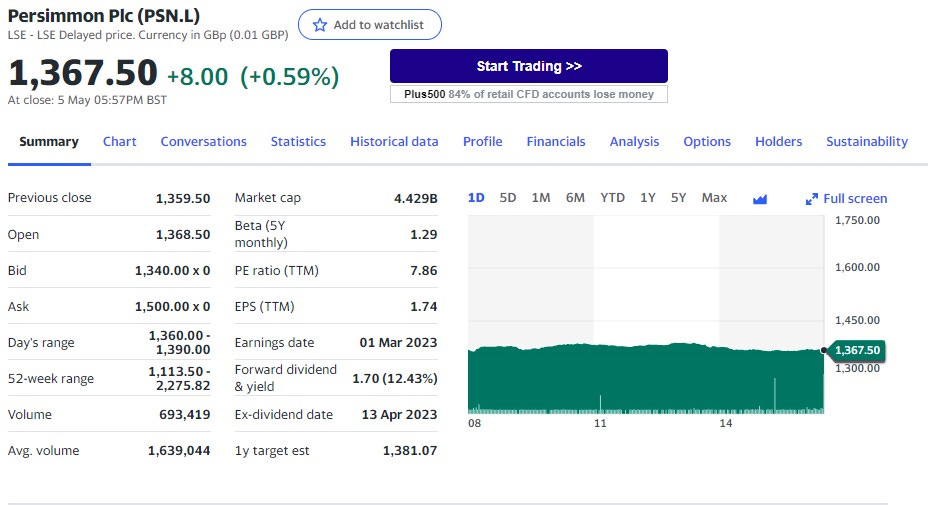Viewport: 928px width, 505px height.
Task: Open the Plus500 CFD disclaimer banner
Action: pyautogui.click(x=529, y=94)
